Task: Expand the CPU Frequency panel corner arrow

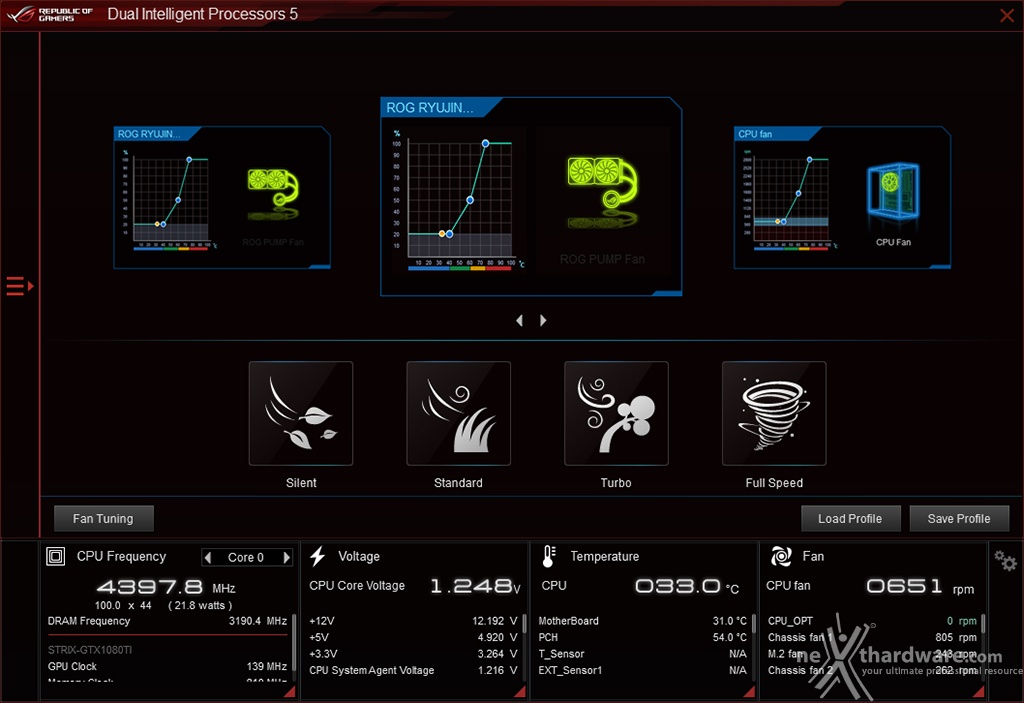Action: coord(289,691)
